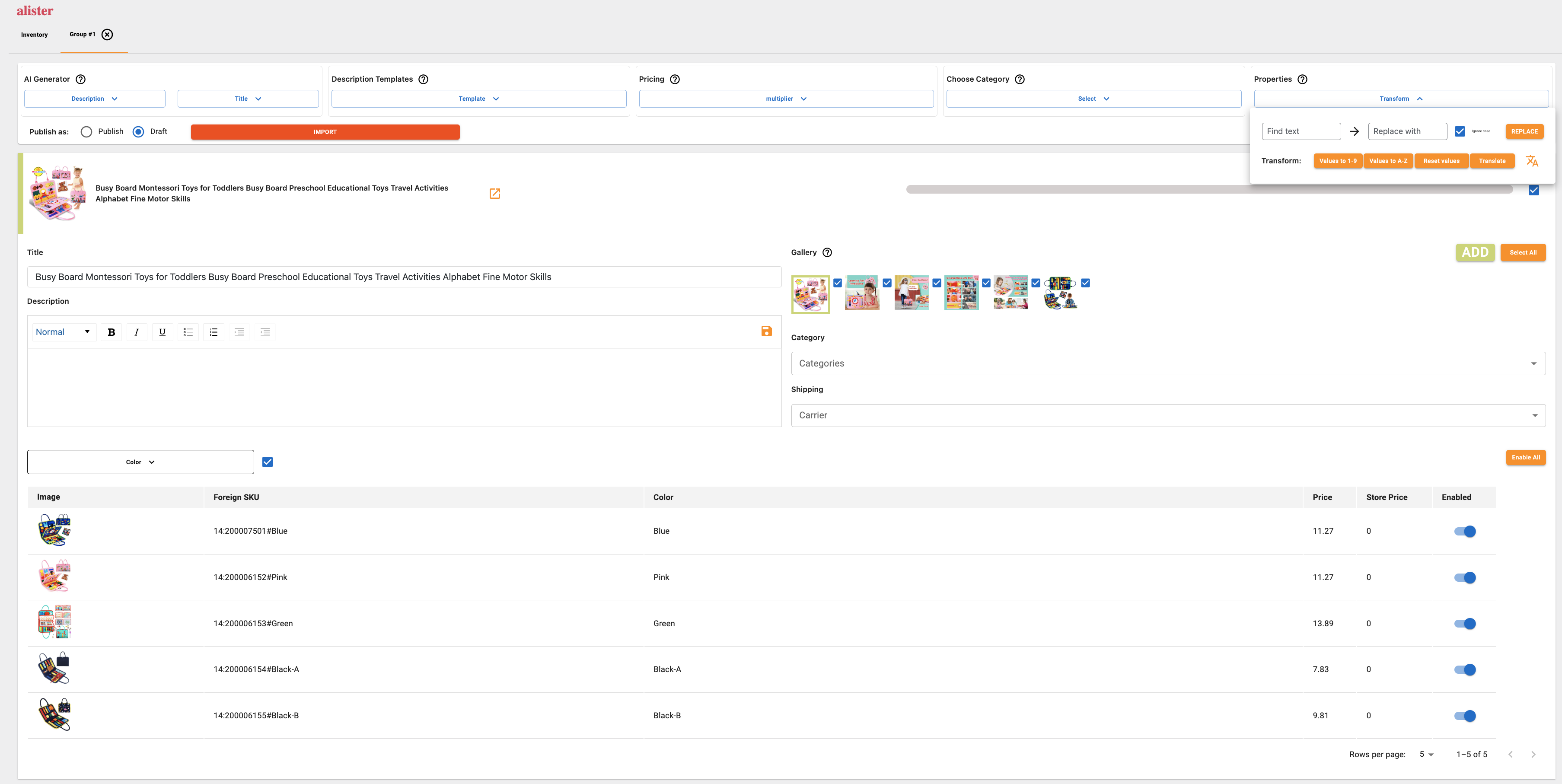
Task: Click the product Title input field
Action: click(x=405, y=277)
